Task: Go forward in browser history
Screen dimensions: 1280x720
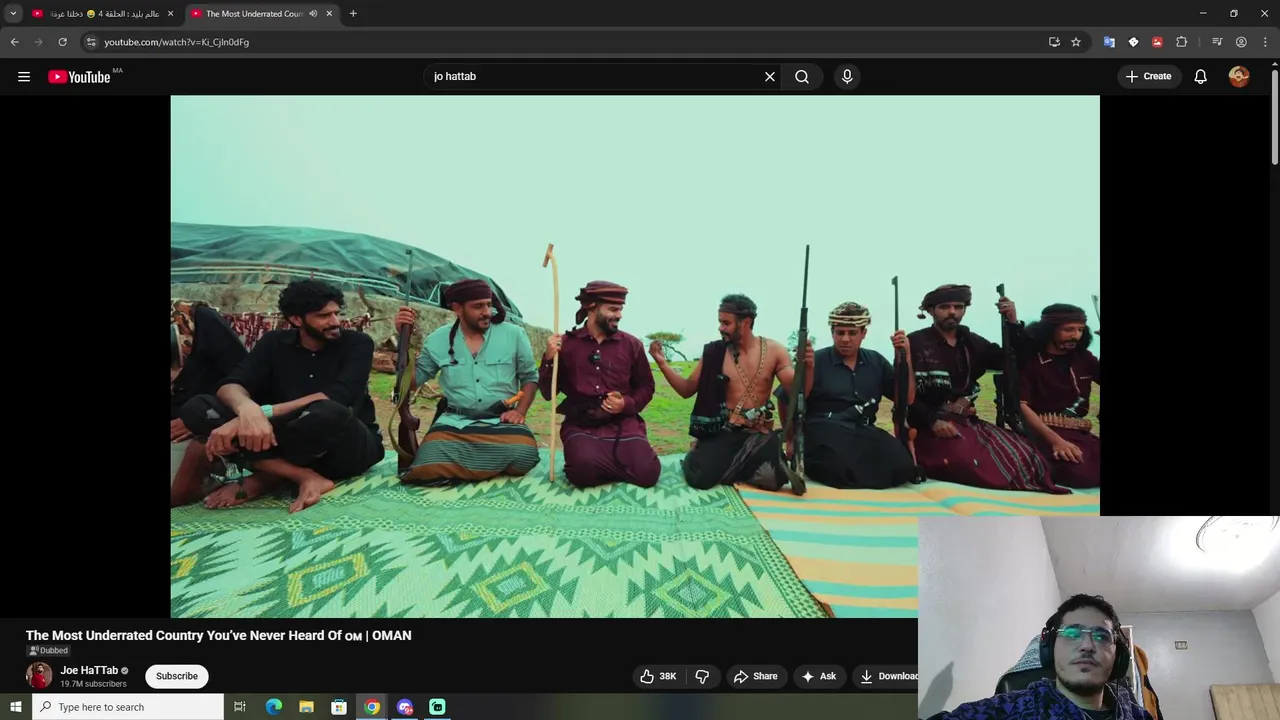Action: click(x=38, y=42)
